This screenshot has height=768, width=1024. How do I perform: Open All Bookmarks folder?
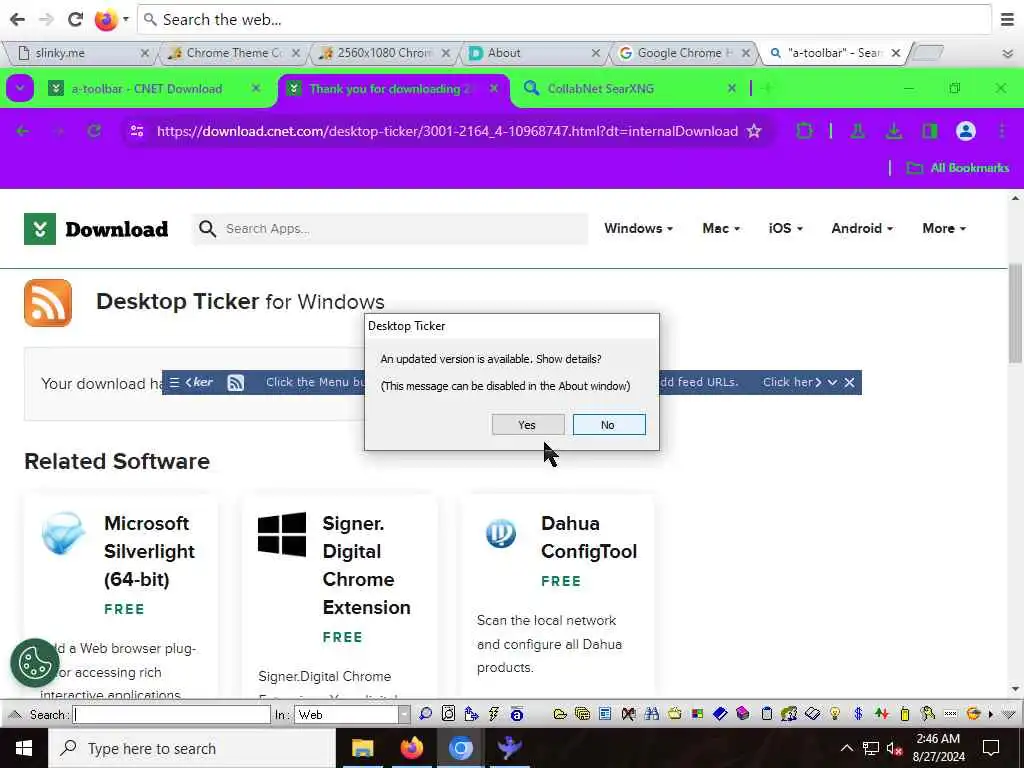[x=958, y=168]
